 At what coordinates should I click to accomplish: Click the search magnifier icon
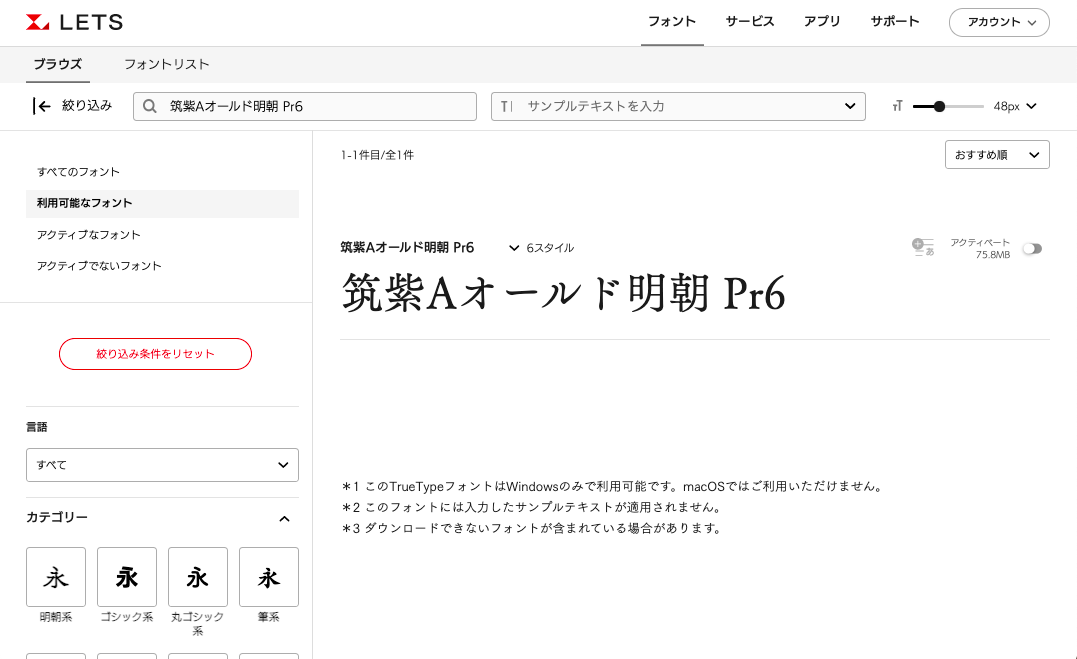point(149,107)
